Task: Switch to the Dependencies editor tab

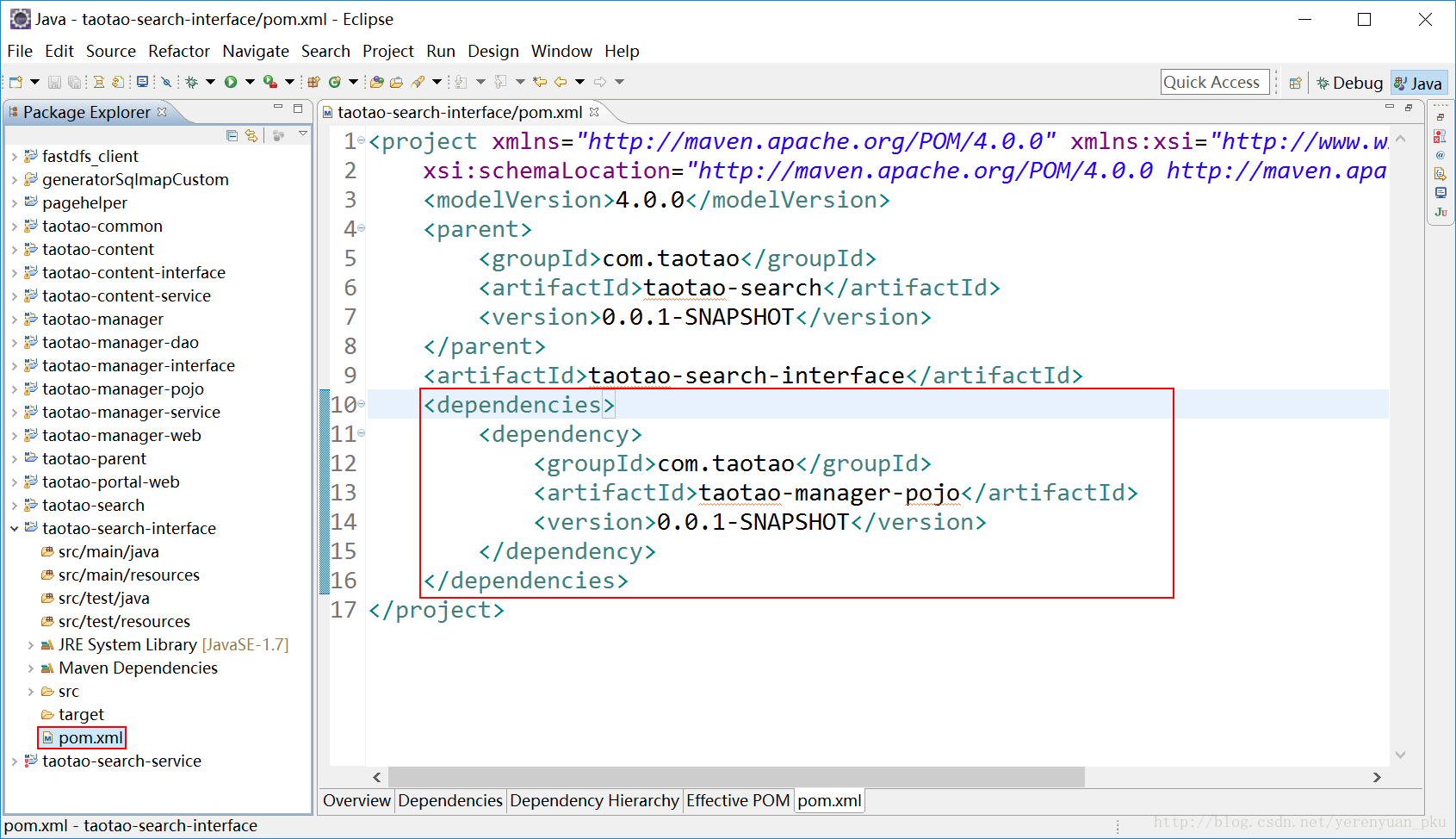Action: pyautogui.click(x=450, y=801)
